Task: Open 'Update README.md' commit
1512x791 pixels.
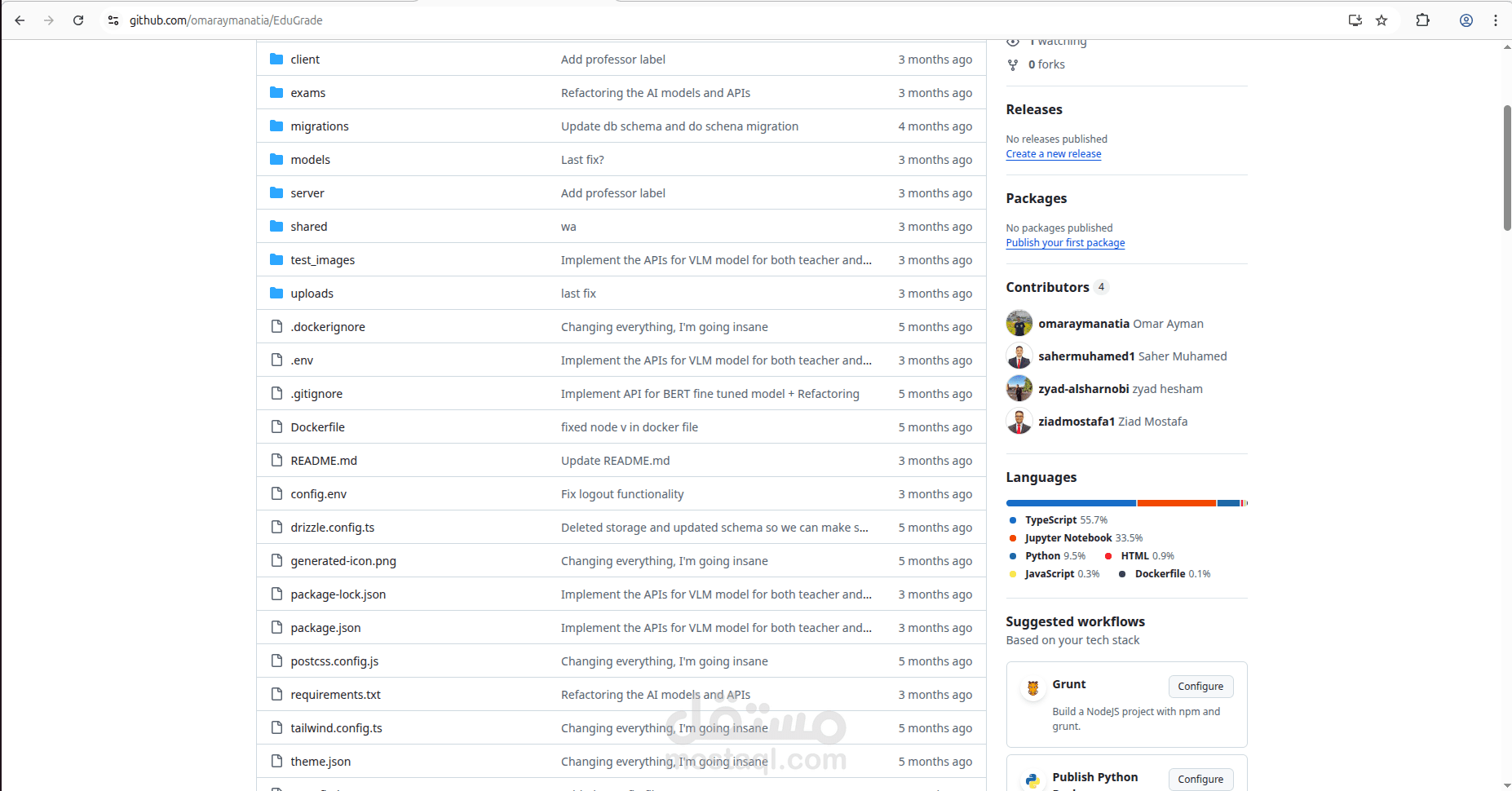Action: pos(616,461)
